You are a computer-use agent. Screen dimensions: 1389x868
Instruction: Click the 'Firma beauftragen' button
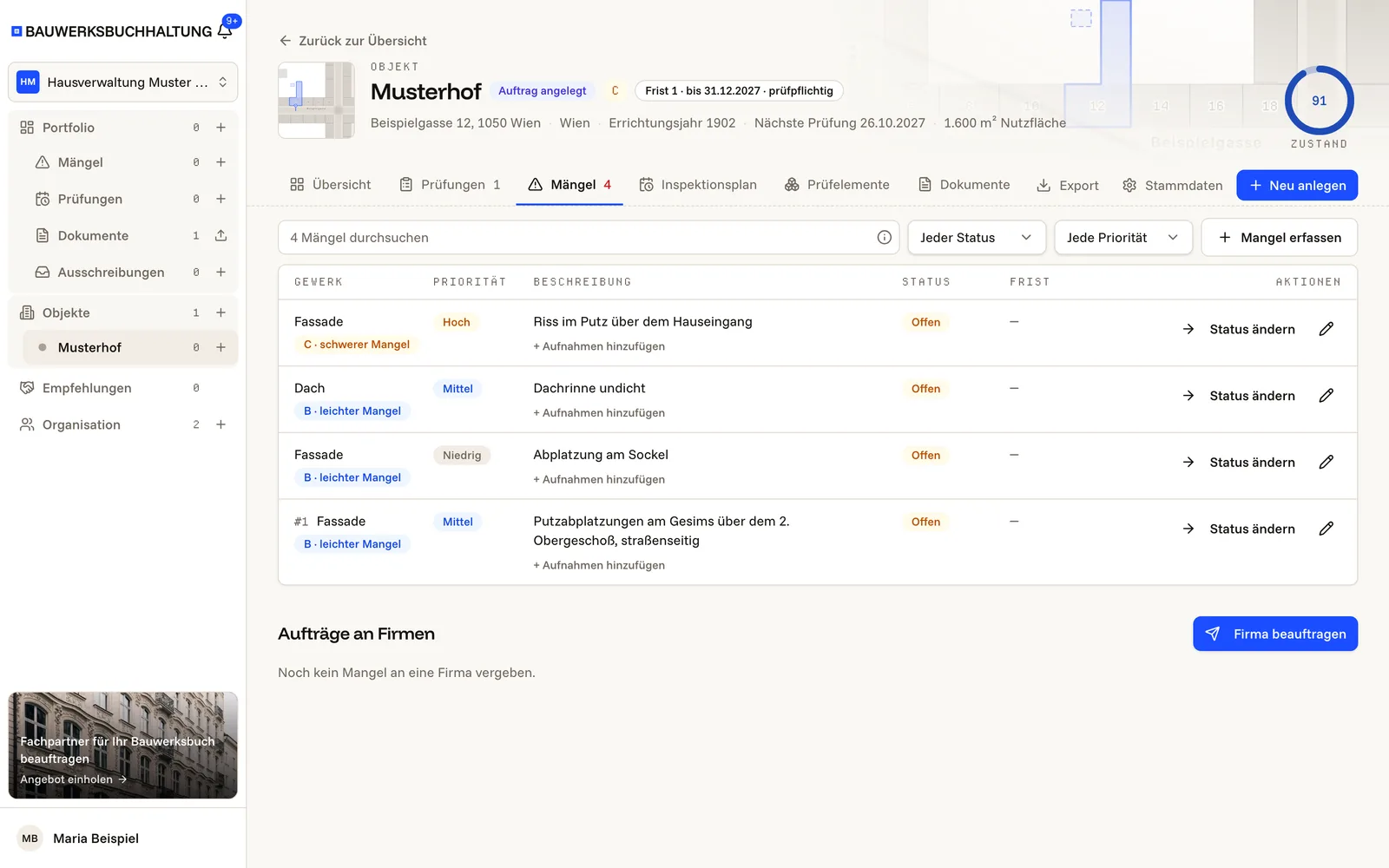1275,634
